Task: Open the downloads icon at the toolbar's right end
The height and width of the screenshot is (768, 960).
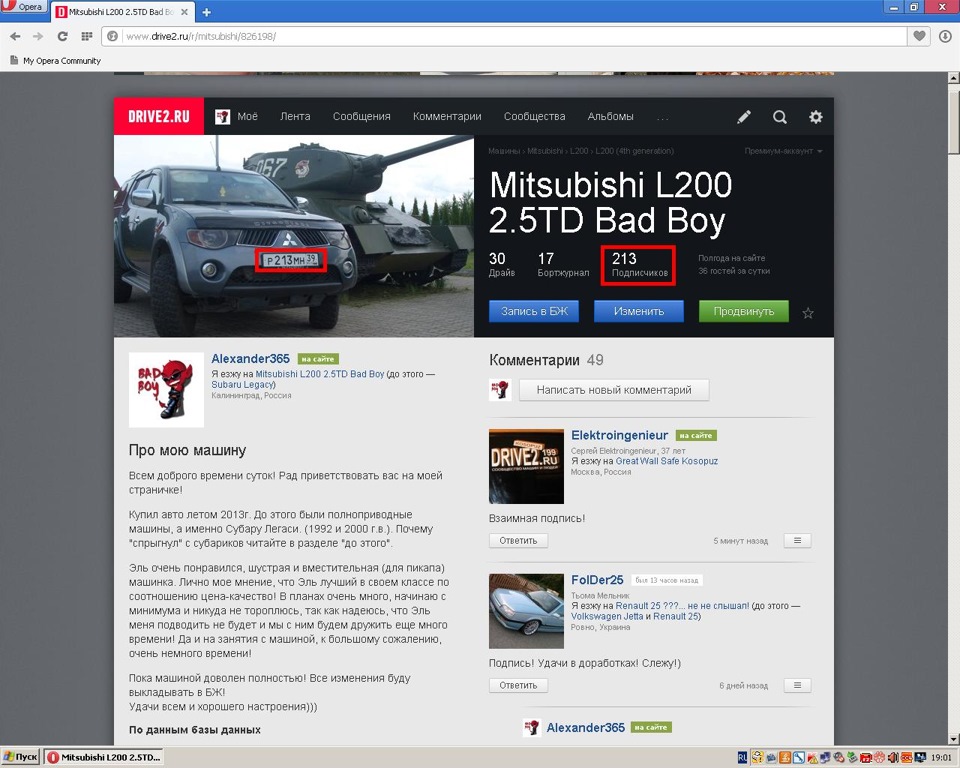Action: click(945, 36)
